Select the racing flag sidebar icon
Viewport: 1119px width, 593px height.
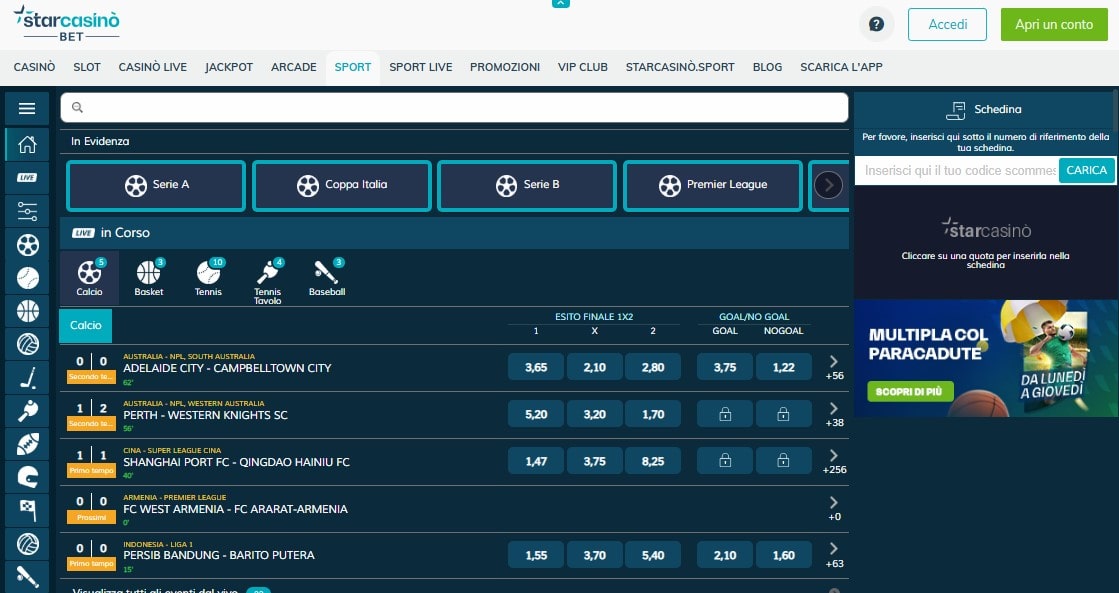[x=27, y=510]
